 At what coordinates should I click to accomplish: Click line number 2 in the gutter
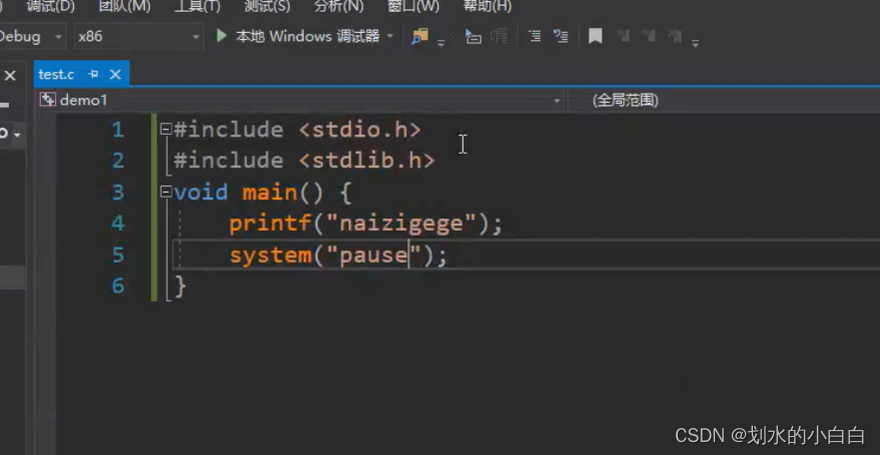117,162
